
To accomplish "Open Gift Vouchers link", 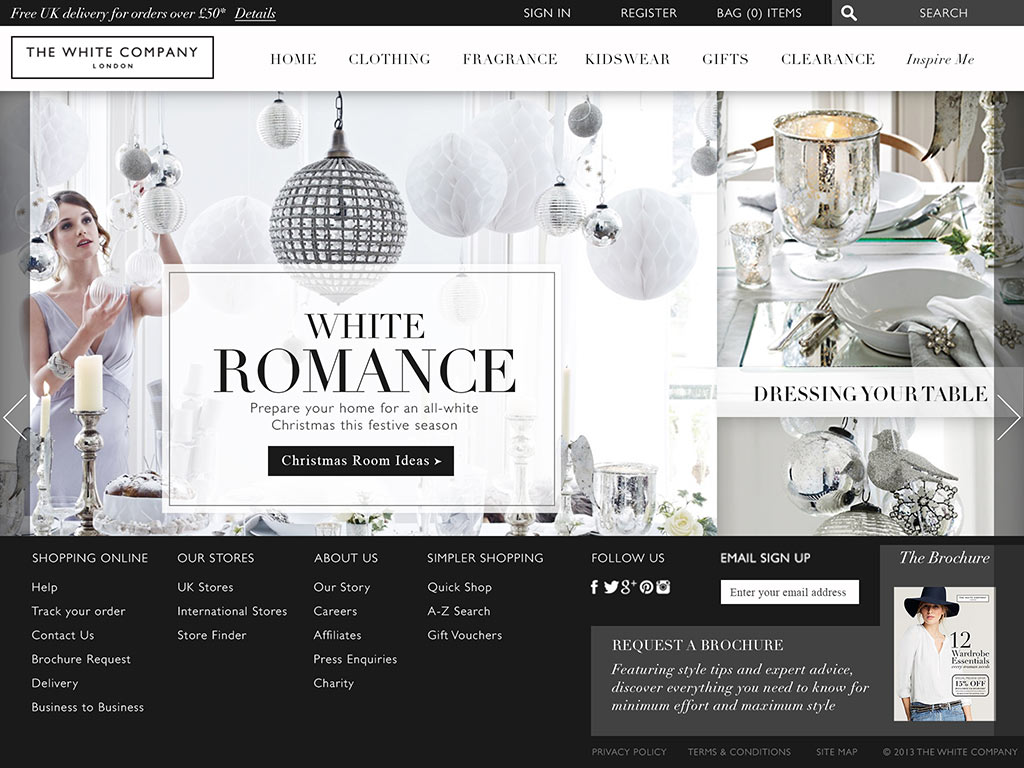I will [464, 635].
